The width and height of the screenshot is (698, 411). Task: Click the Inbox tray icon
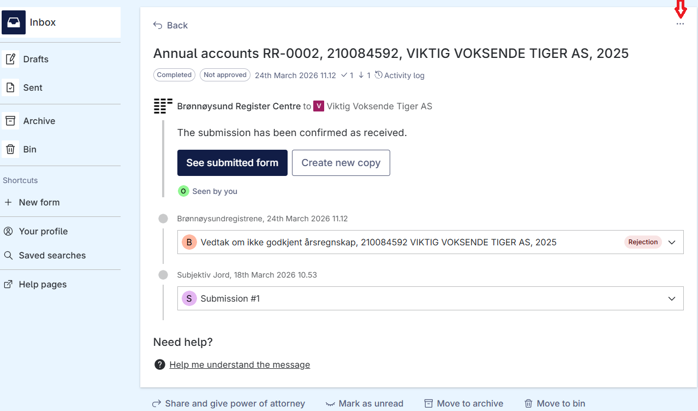pyautogui.click(x=13, y=22)
